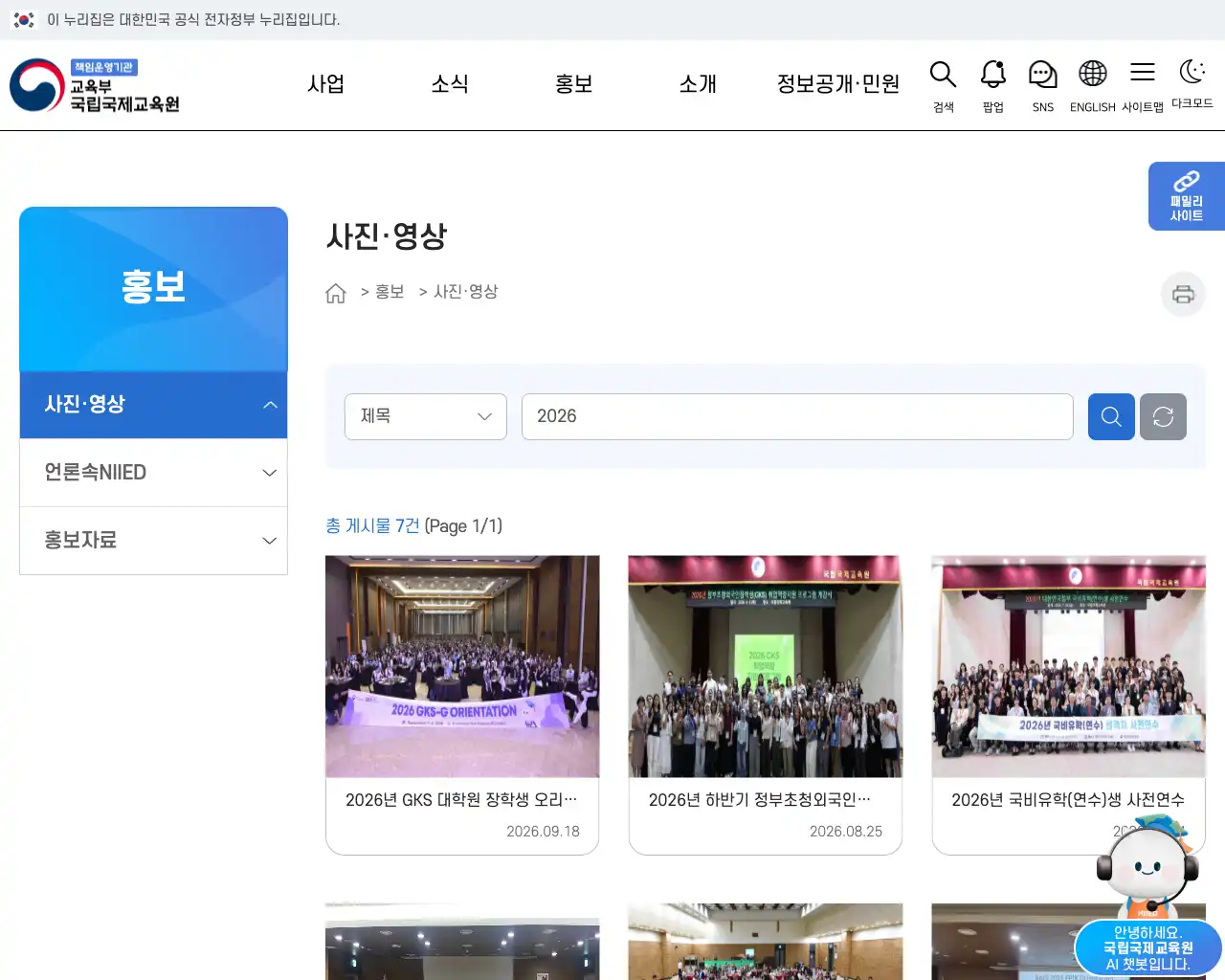
Task: Open the AI chatbot mascot
Action: click(1147, 868)
